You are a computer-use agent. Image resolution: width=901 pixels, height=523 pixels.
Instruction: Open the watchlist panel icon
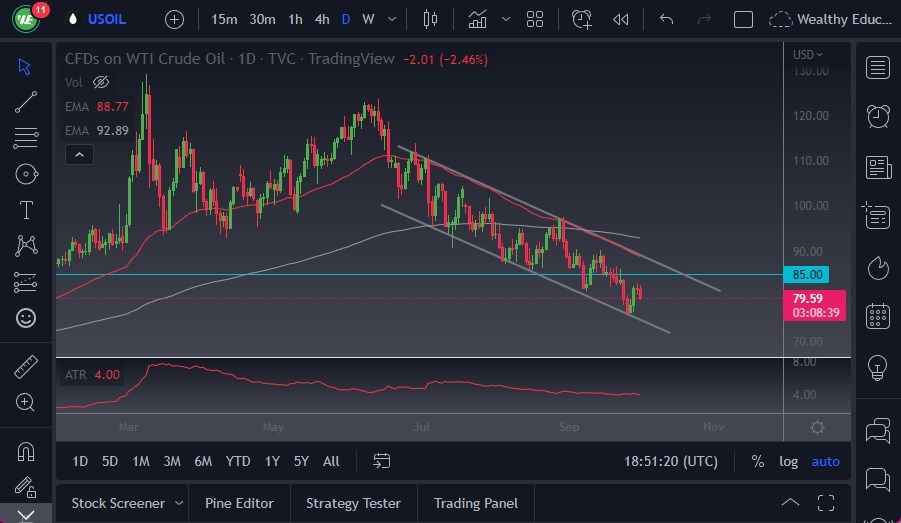(x=878, y=68)
